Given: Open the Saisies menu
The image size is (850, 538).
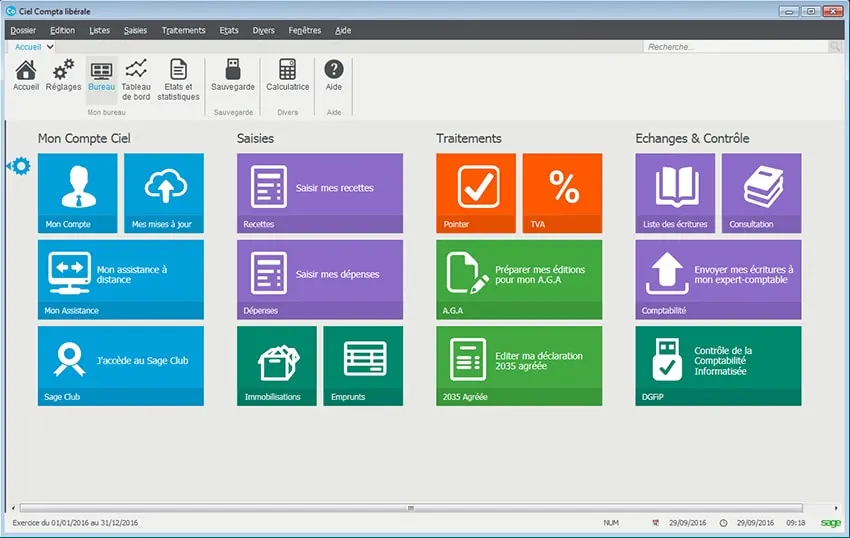Looking at the screenshot, I should (136, 30).
